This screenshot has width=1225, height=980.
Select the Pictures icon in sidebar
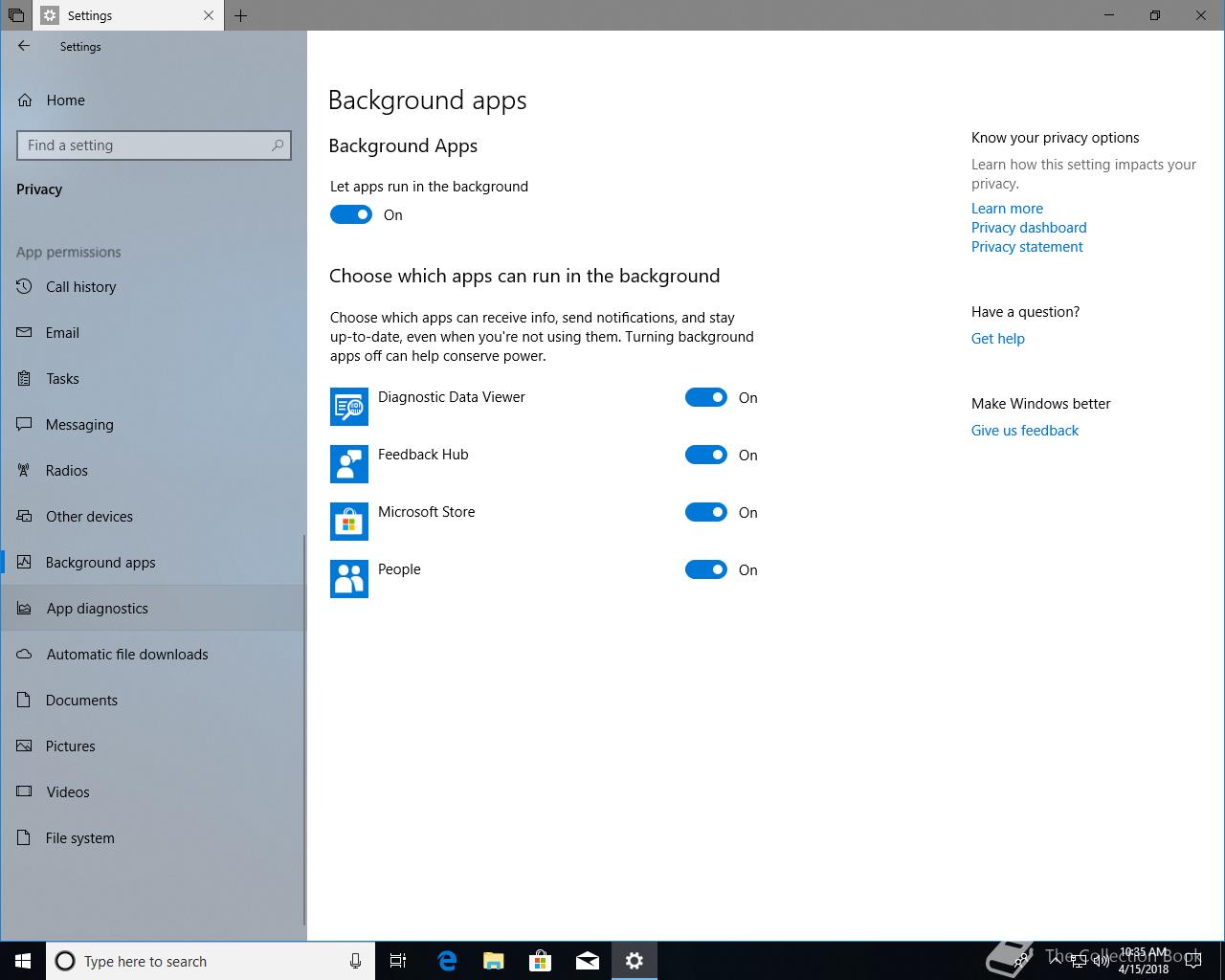(25, 746)
